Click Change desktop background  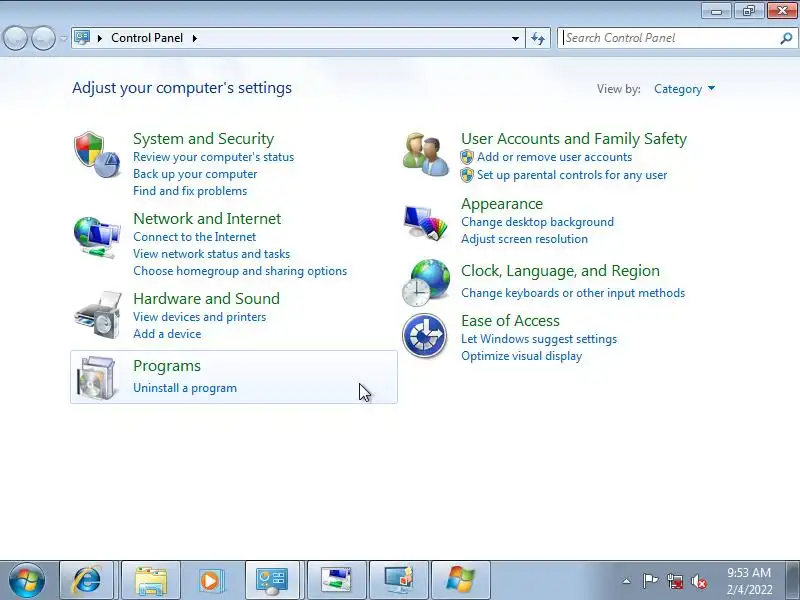pyautogui.click(x=537, y=222)
